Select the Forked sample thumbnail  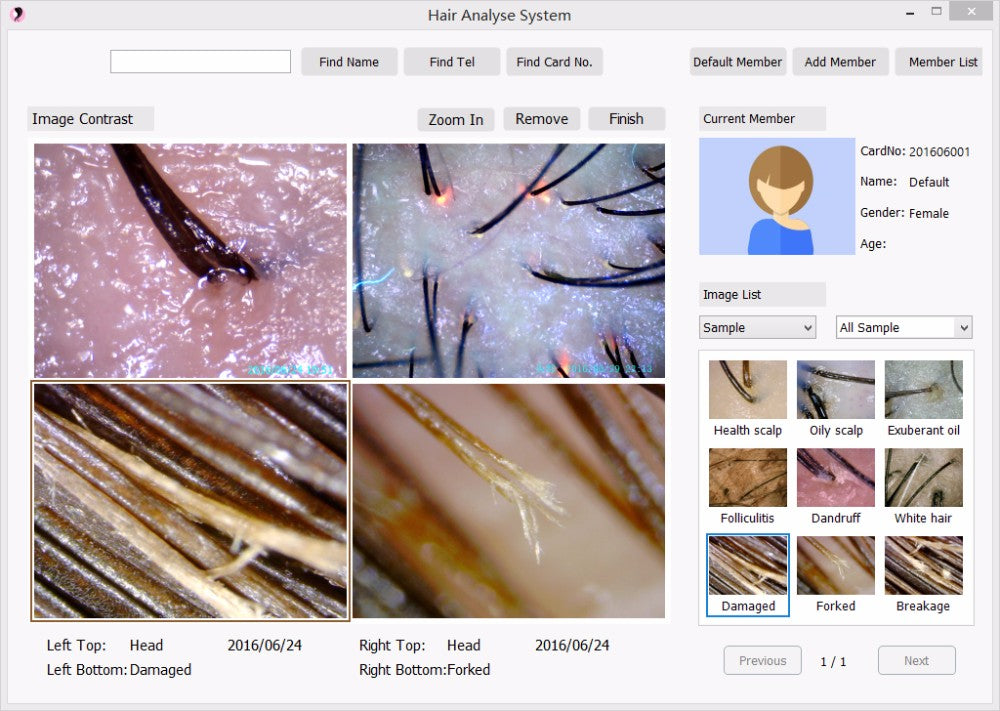pyautogui.click(x=835, y=566)
